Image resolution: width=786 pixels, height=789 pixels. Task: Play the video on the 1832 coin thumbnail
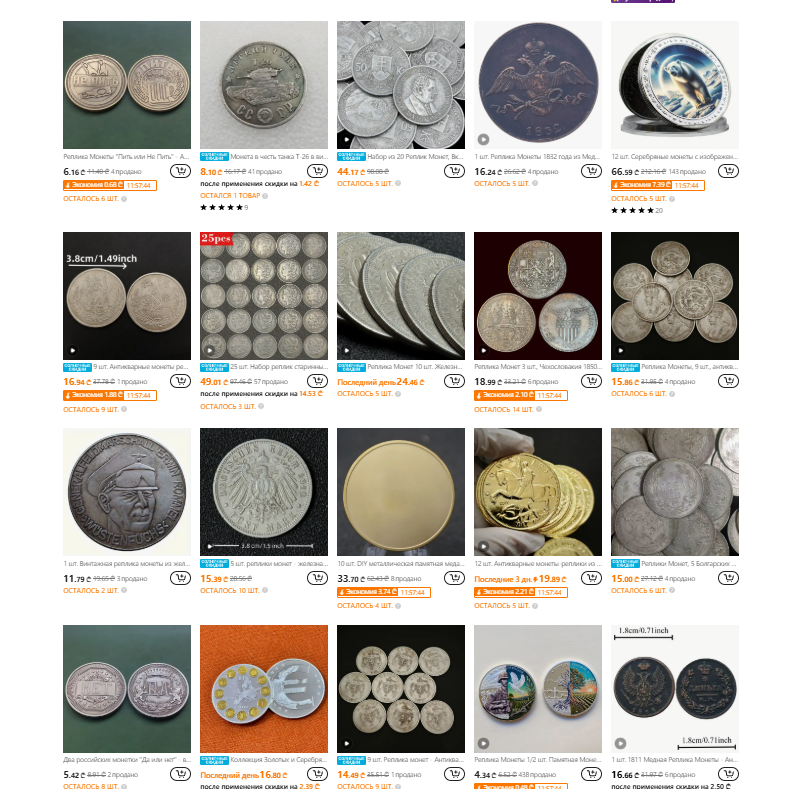[x=484, y=139]
